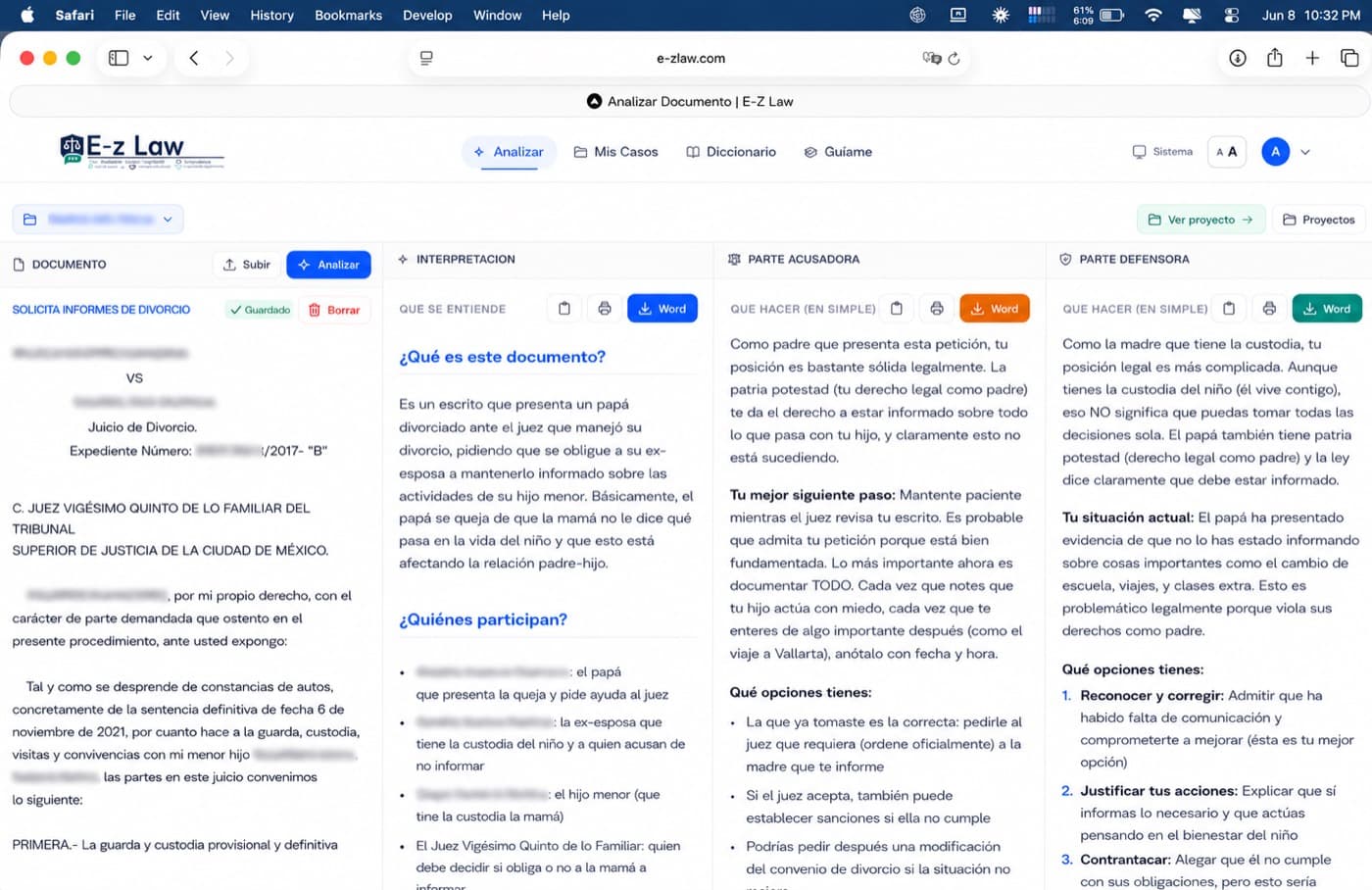Image resolution: width=1372 pixels, height=890 pixels.
Task: Open the Safari menu
Action: tap(74, 15)
